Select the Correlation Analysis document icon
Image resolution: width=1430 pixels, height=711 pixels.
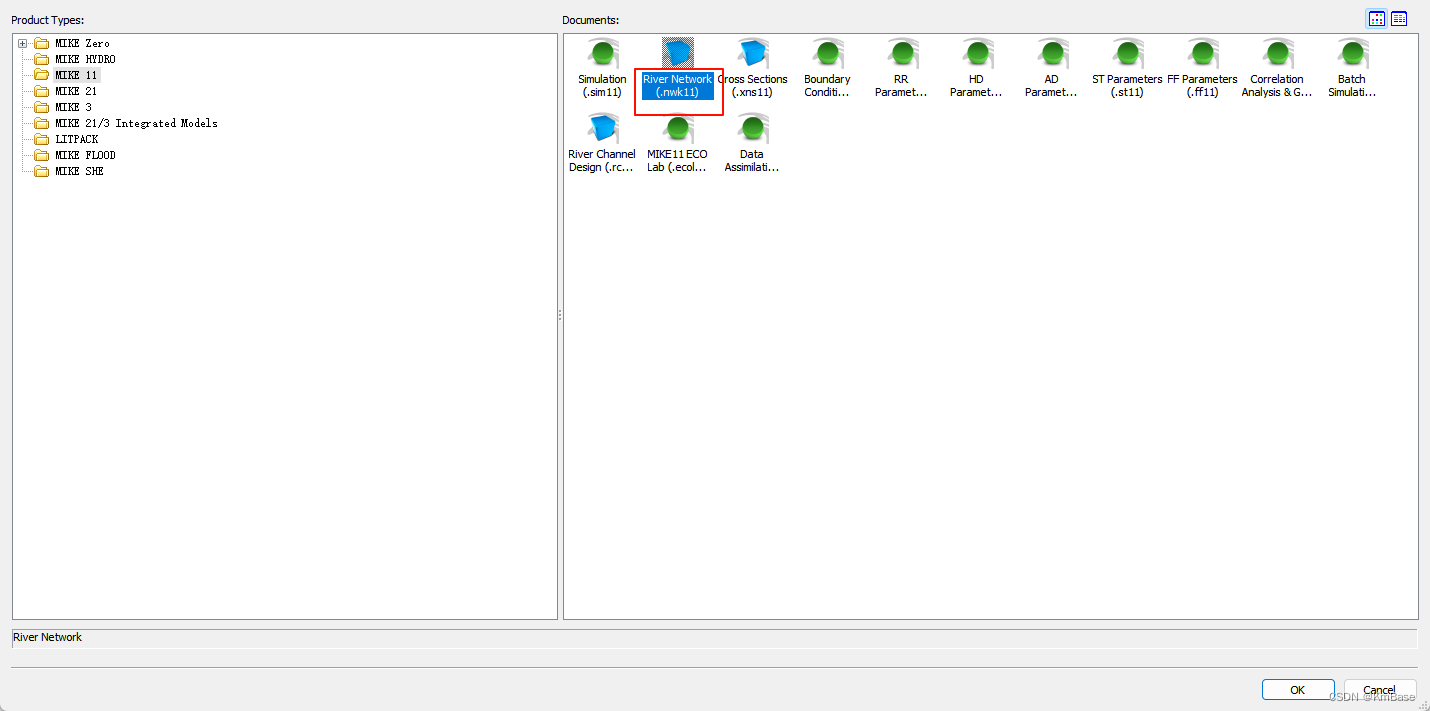point(1277,55)
